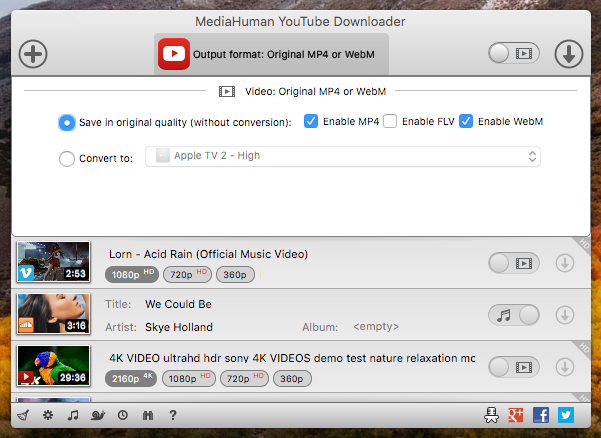
Task: Check the Enable FLV checkbox
Action: [390, 121]
